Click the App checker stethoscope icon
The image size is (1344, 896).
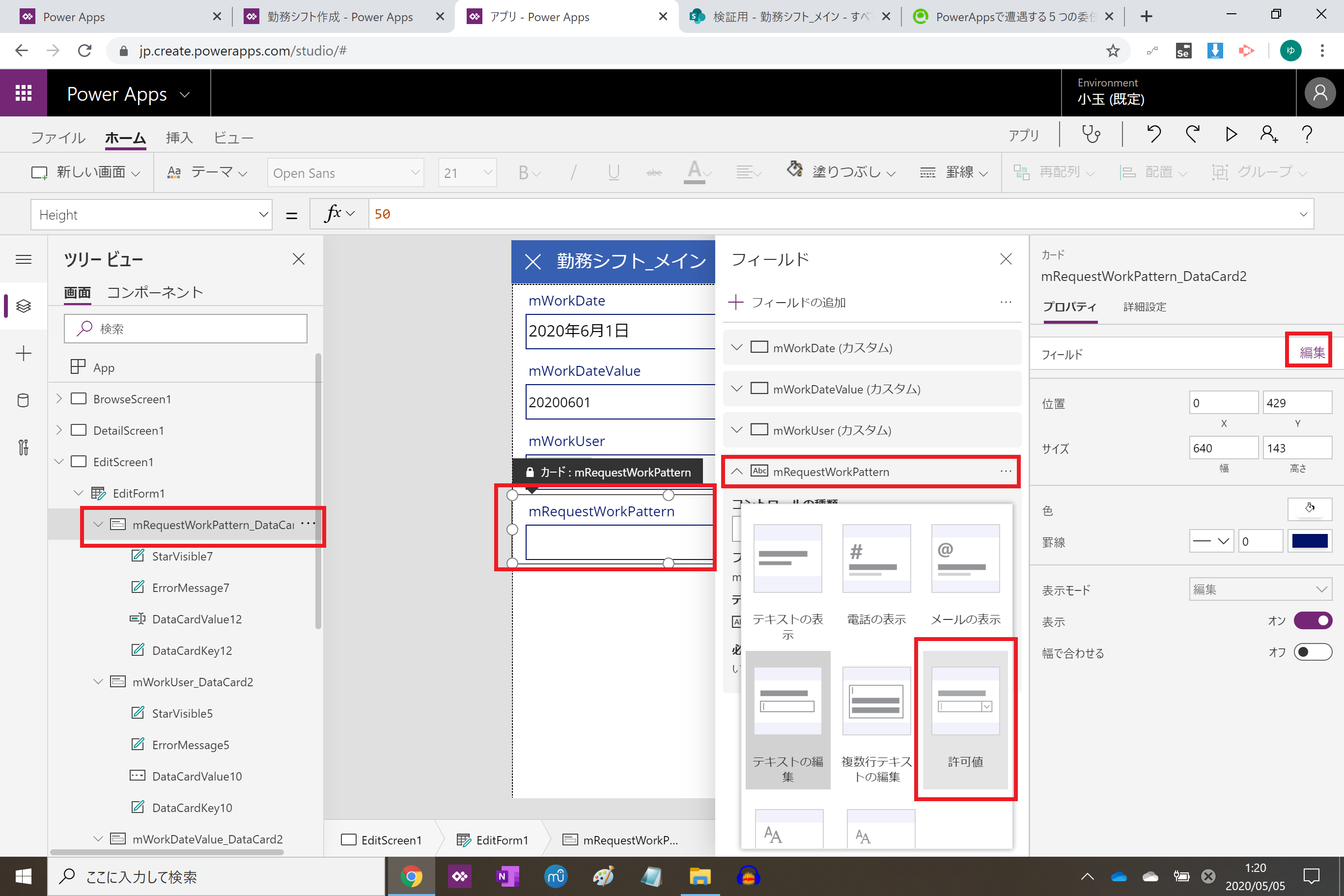click(x=1091, y=135)
